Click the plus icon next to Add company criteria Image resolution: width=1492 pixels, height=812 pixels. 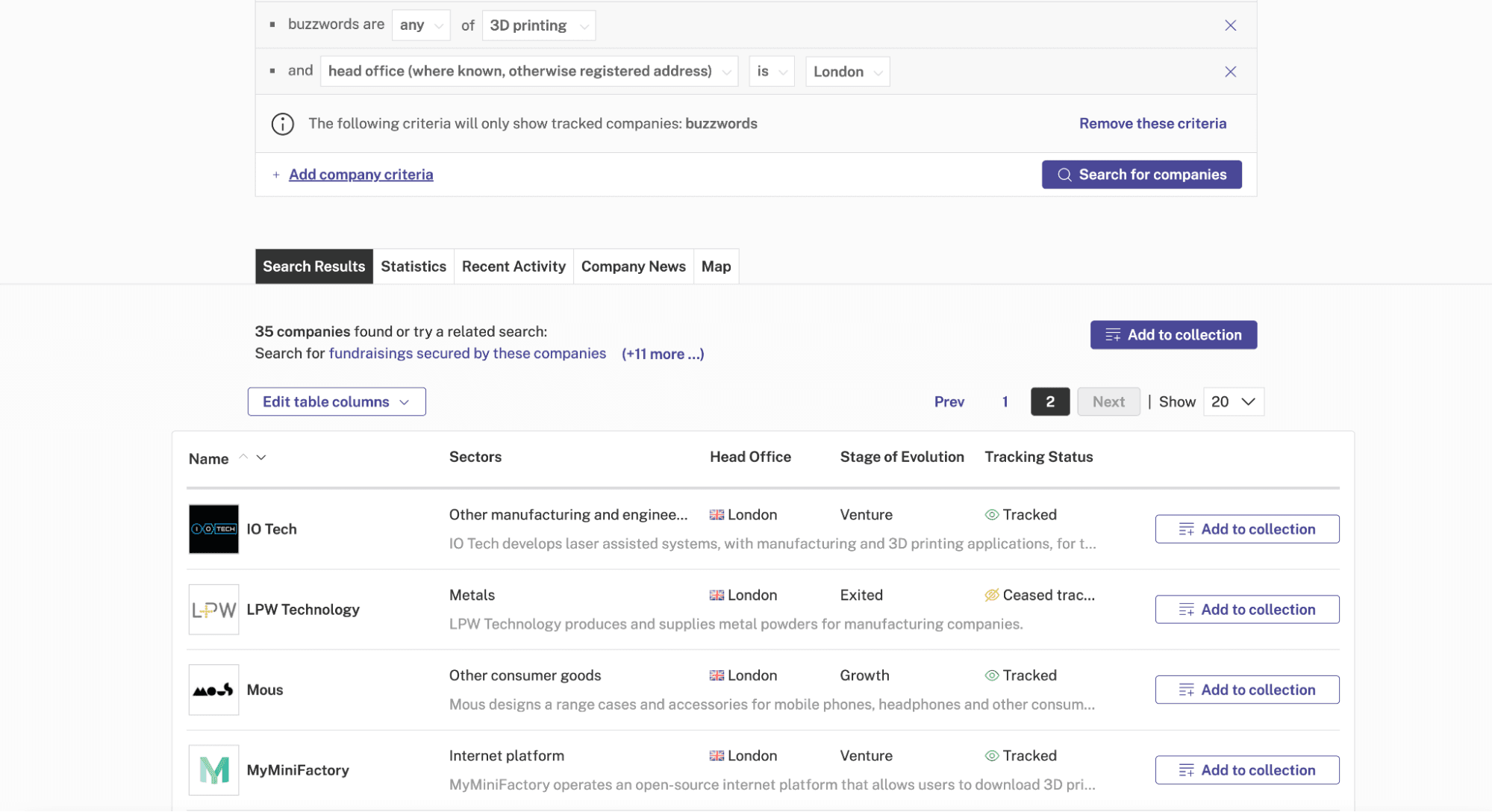(276, 175)
